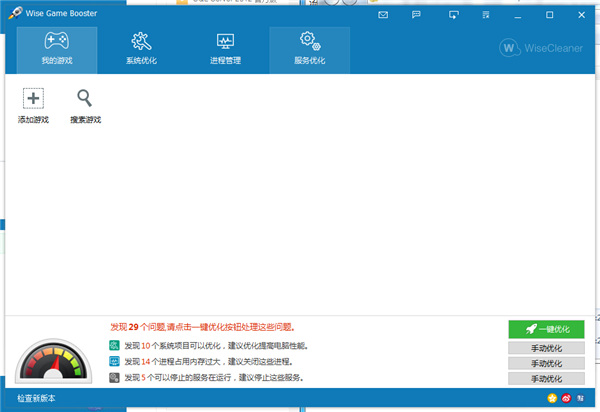Open the mail envelope icon in title bar
Viewport: 600px width, 412px height.
[383, 15]
